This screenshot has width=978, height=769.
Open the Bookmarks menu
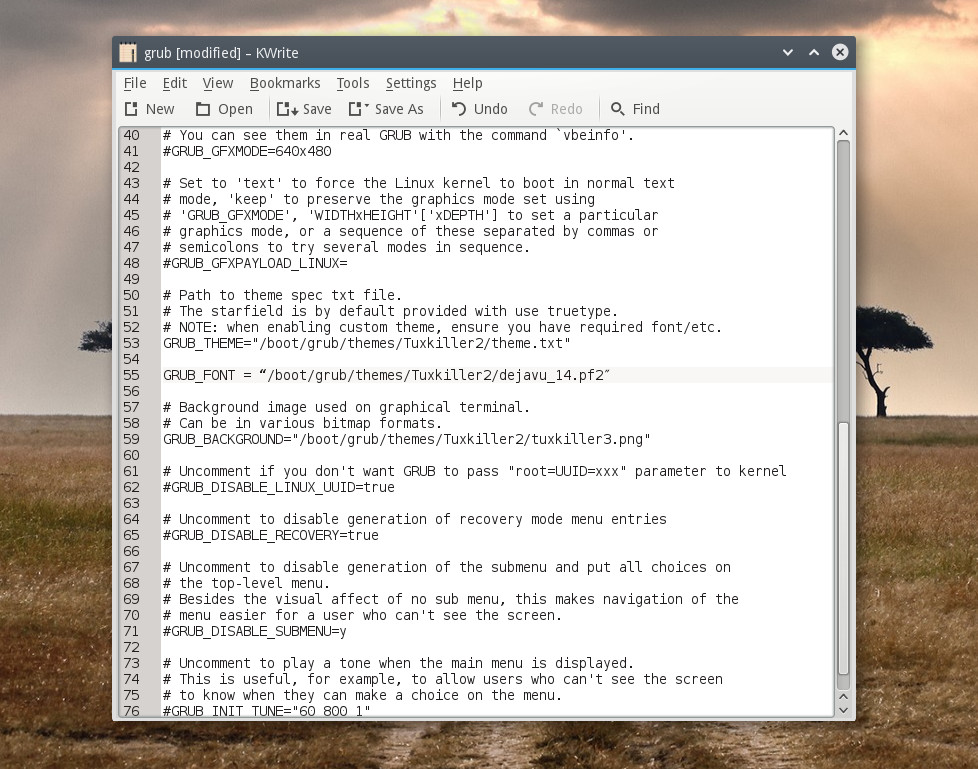285,83
